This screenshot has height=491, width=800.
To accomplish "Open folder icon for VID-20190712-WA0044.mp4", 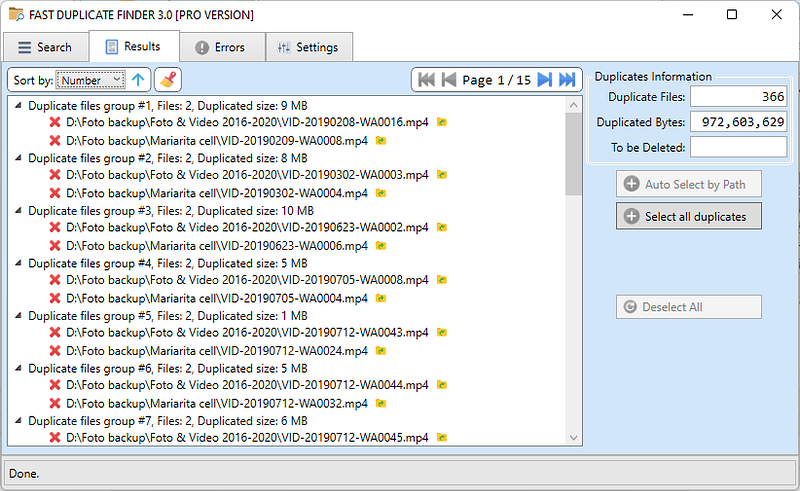I will click(x=442, y=385).
